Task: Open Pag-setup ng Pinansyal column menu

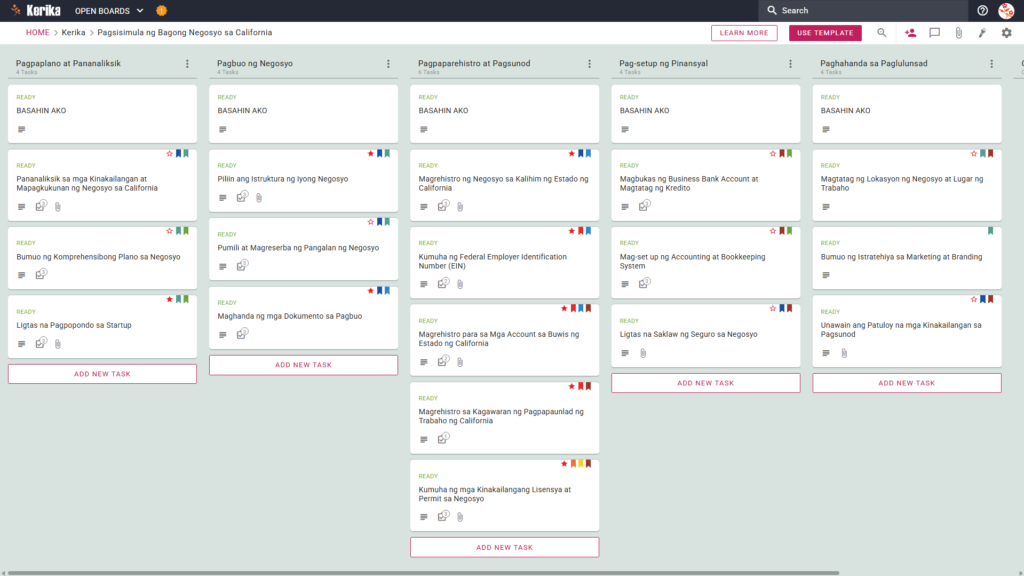Action: [791, 64]
